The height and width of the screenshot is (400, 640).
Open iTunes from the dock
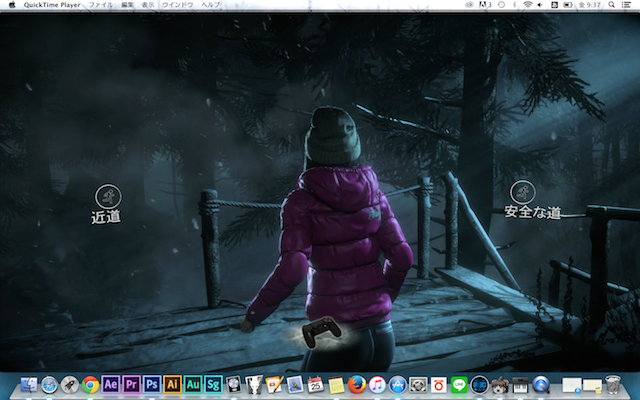pyautogui.click(x=377, y=384)
